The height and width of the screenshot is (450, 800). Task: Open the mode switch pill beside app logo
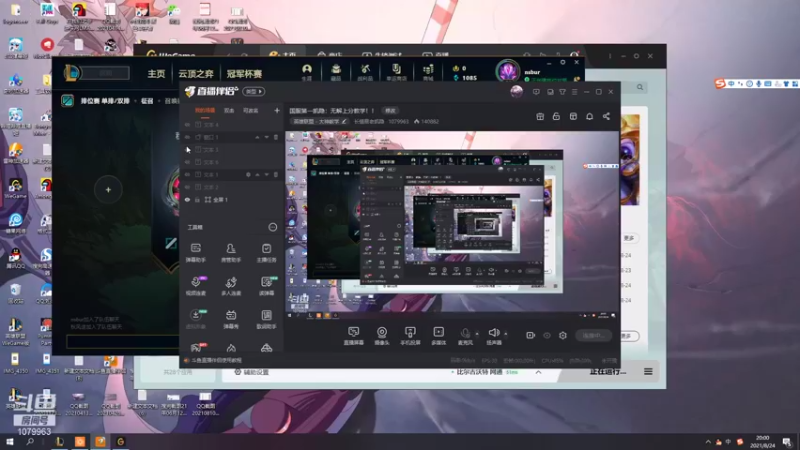tap(254, 91)
